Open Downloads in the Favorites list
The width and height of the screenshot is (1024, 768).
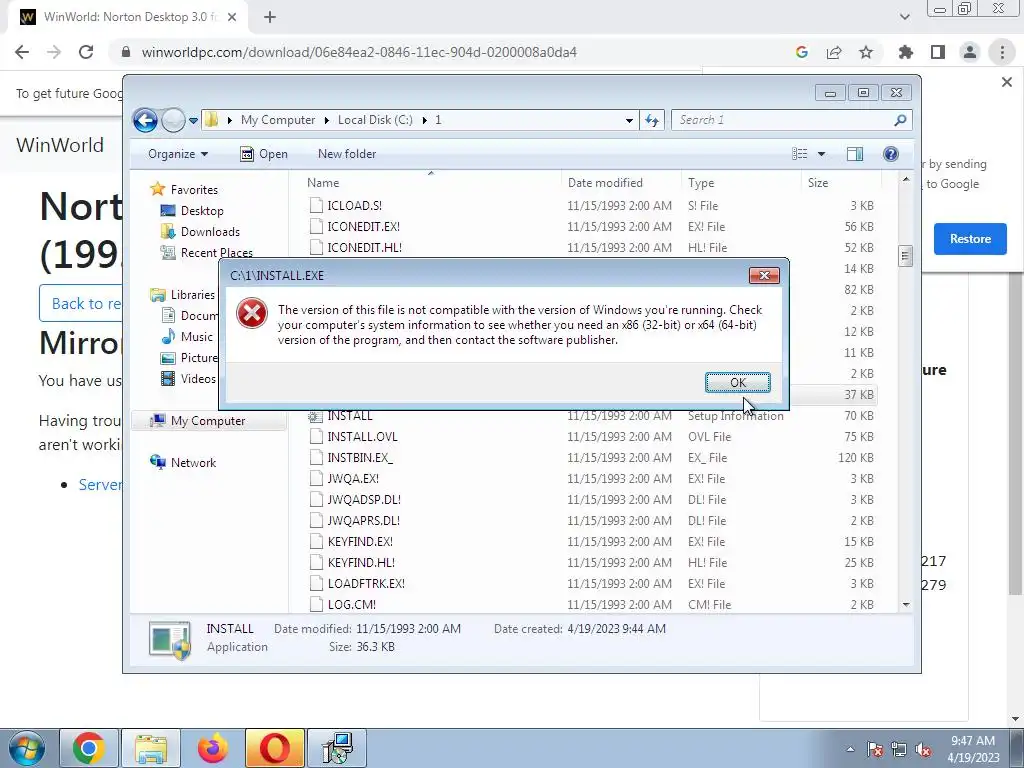(x=210, y=232)
